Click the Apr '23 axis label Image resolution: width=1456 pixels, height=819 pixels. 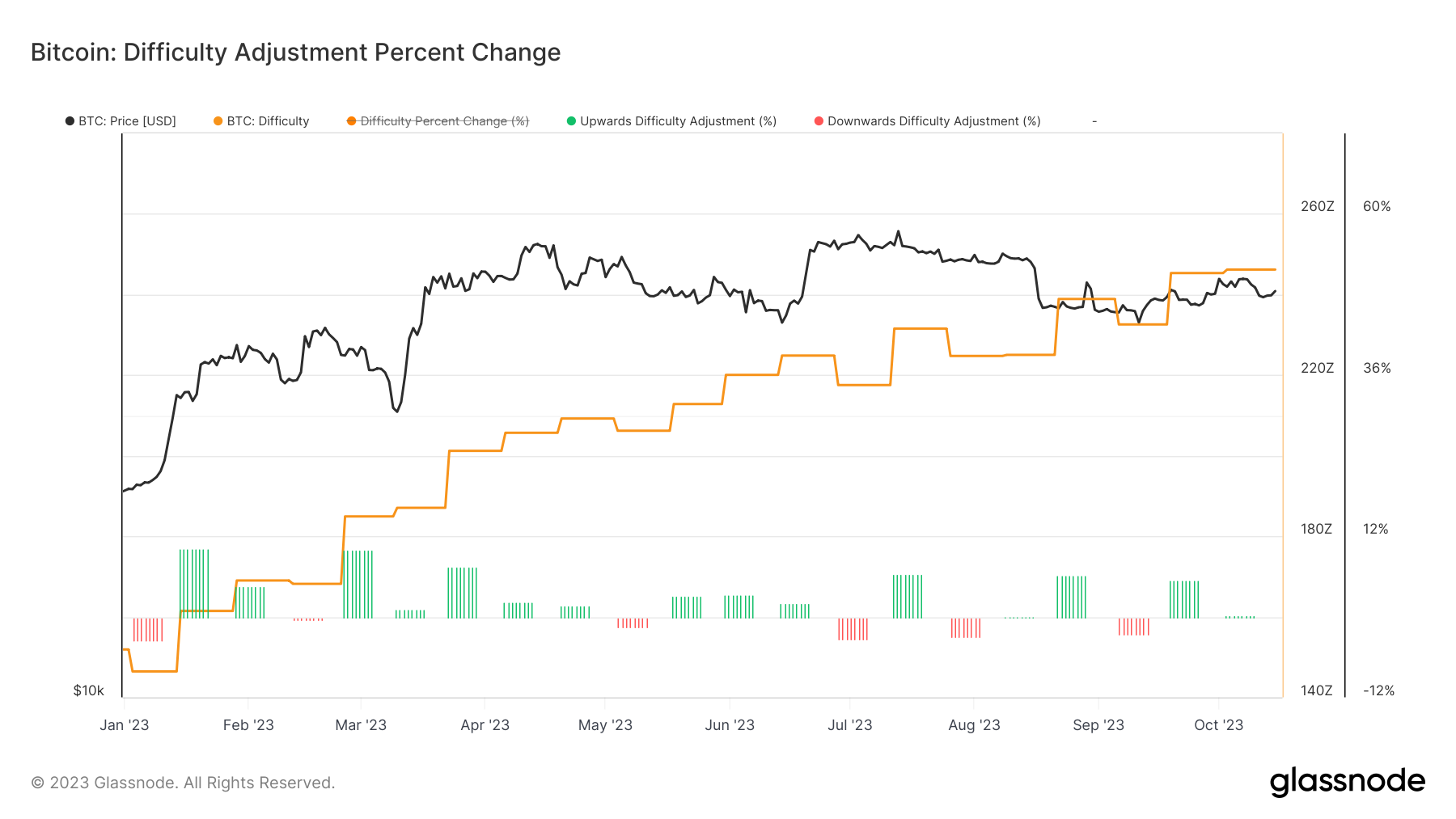[x=485, y=725]
